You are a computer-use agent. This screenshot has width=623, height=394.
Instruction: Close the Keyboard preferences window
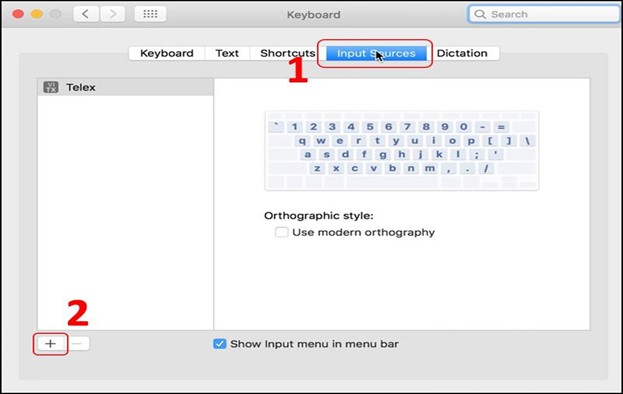click(x=18, y=14)
